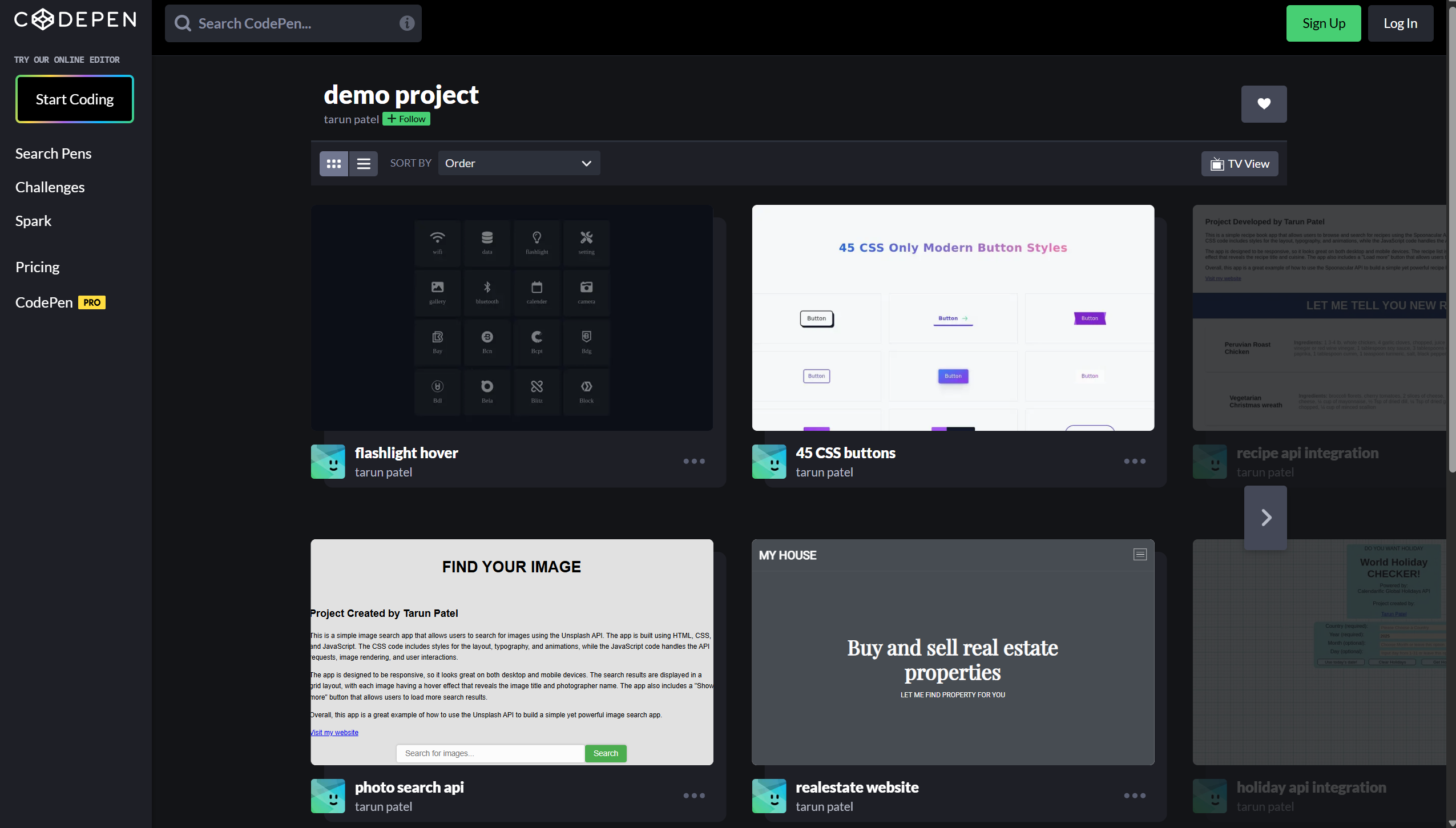This screenshot has width=1456, height=828.
Task: Switch to grid view layout
Action: coord(334,164)
